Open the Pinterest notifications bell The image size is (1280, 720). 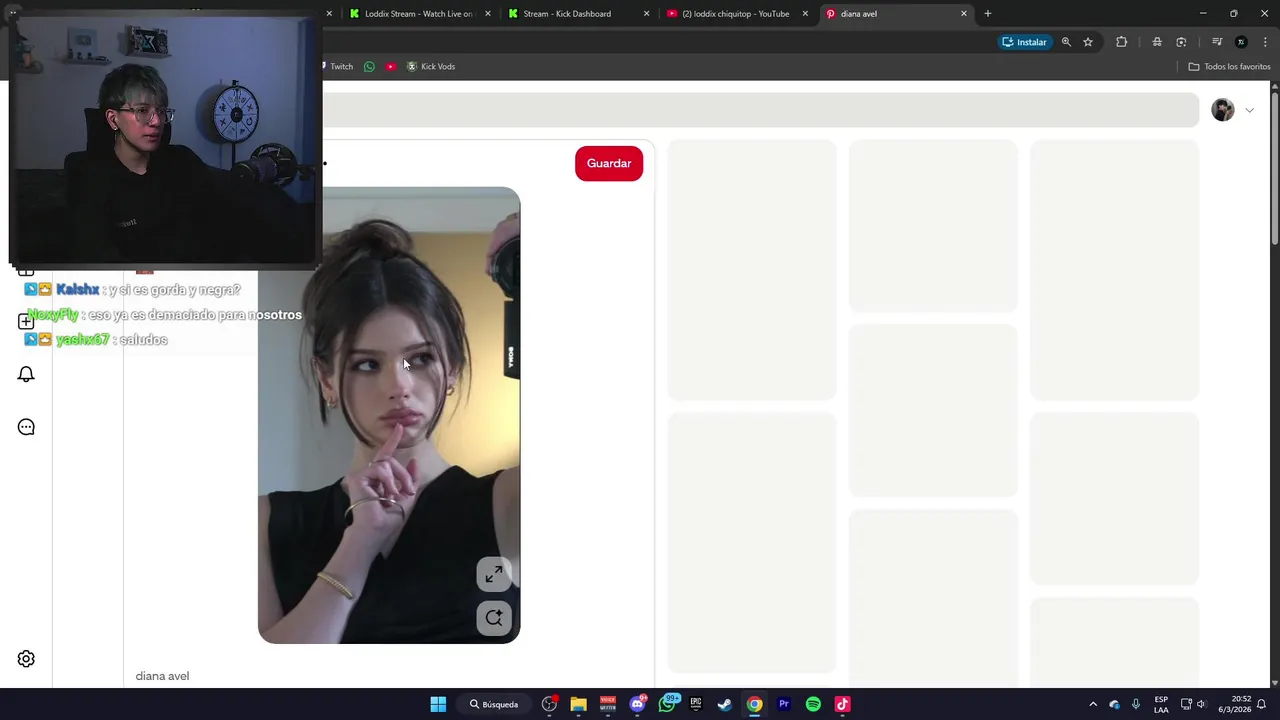pyautogui.click(x=26, y=374)
